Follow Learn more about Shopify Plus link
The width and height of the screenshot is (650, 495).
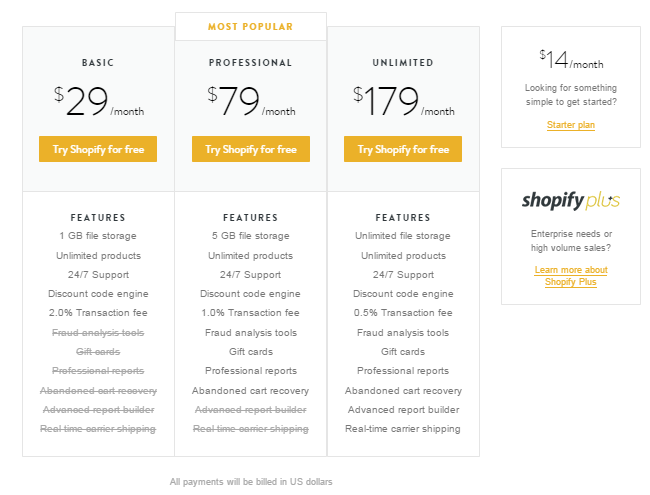[571, 276]
